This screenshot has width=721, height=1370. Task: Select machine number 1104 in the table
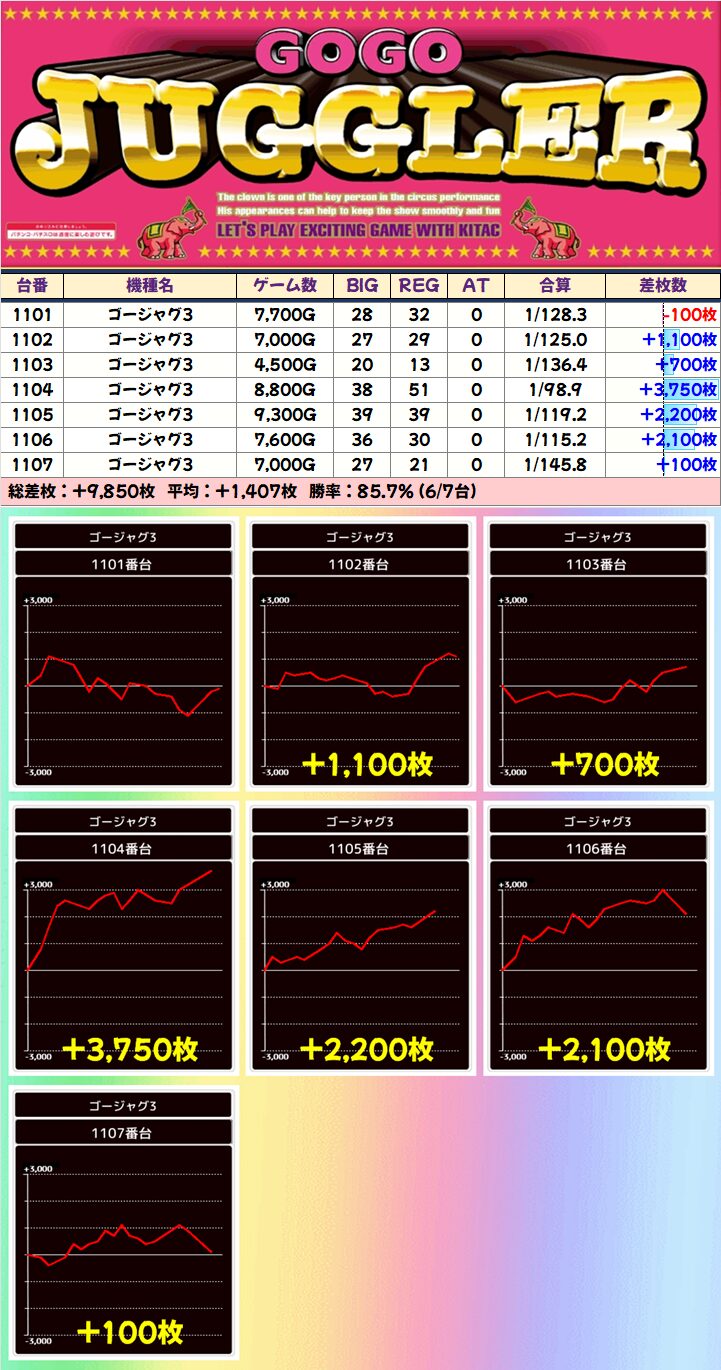(32, 389)
